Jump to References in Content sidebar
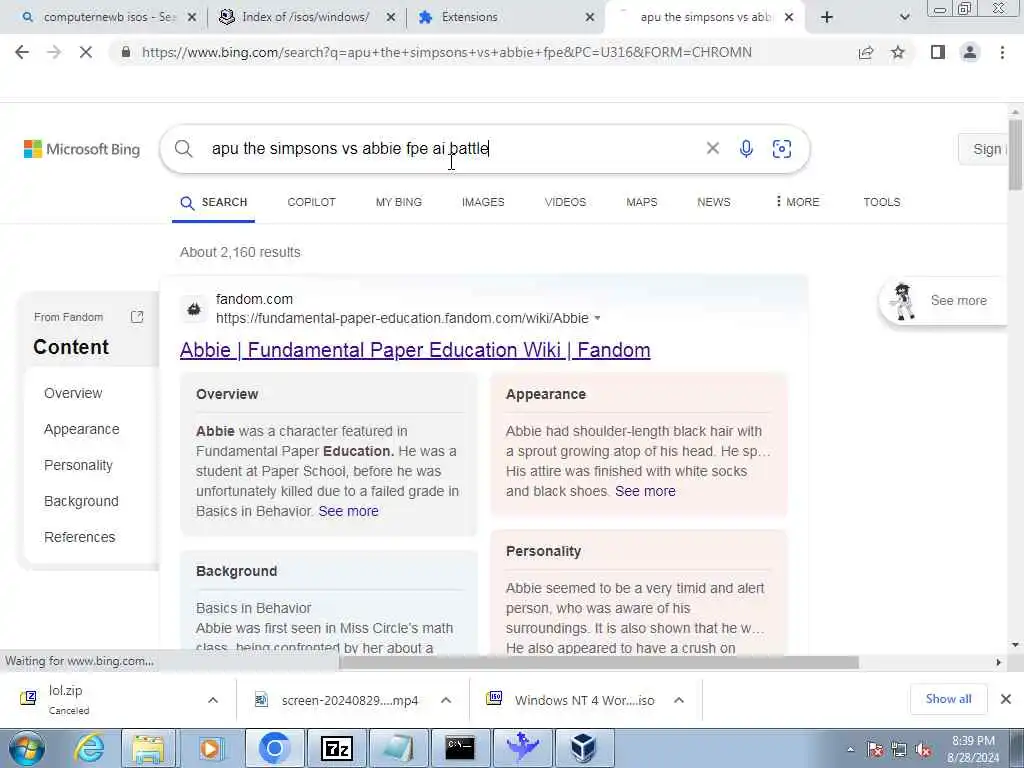This screenshot has height=768, width=1024. (x=80, y=537)
